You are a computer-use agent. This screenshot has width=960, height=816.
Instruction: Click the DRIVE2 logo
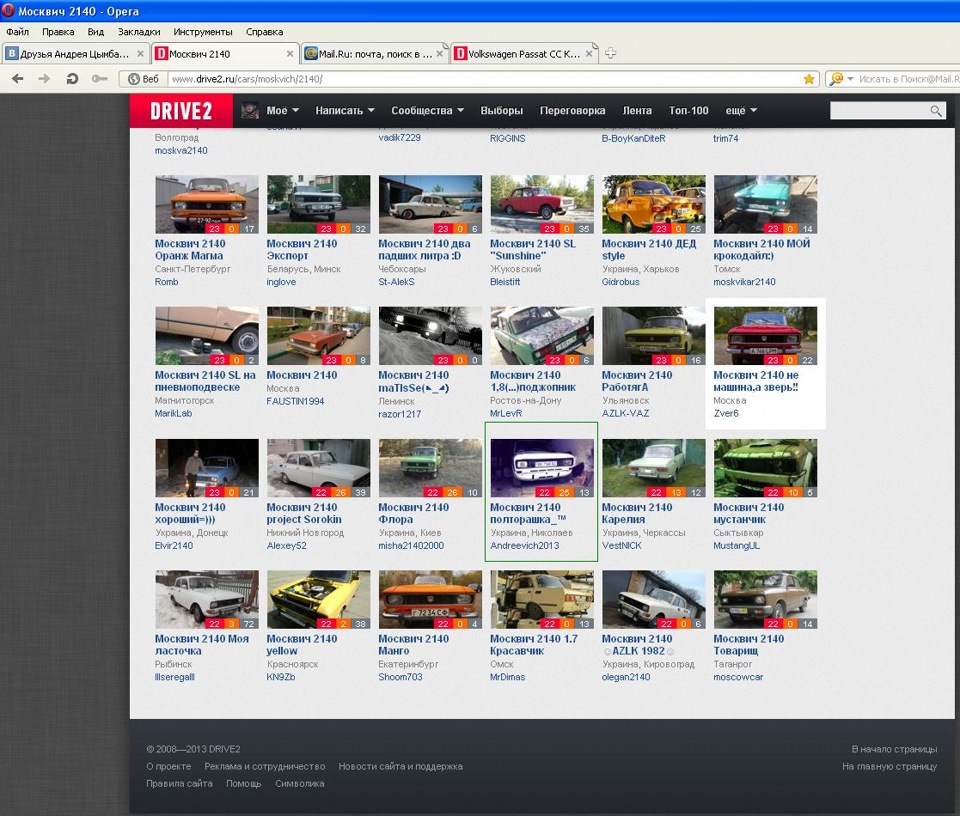[181, 111]
